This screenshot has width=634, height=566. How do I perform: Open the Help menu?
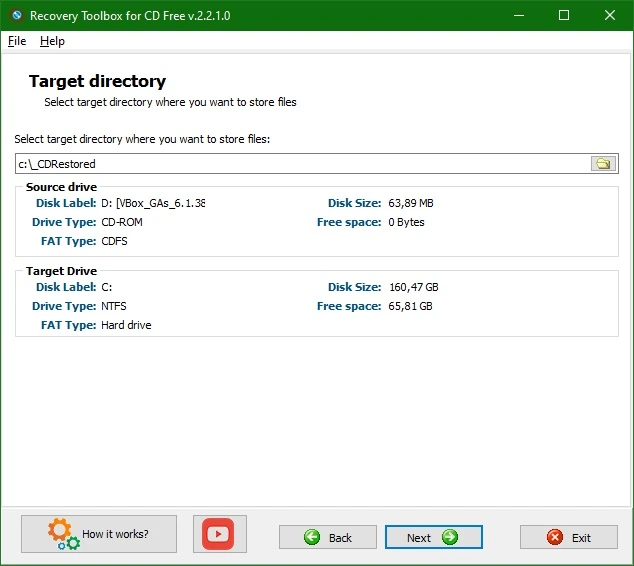tap(52, 41)
